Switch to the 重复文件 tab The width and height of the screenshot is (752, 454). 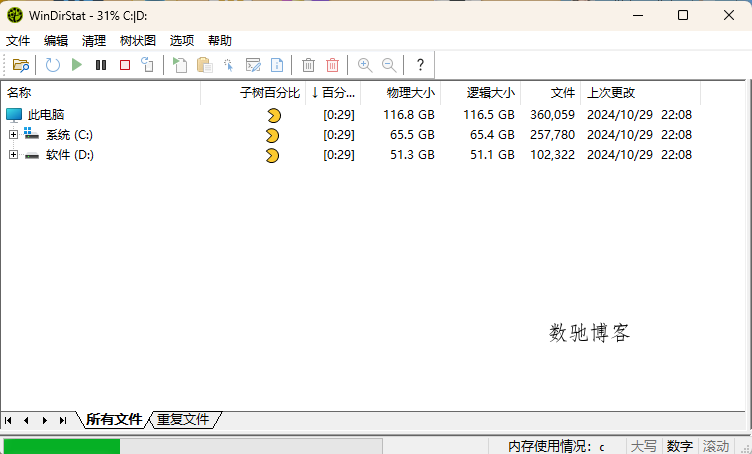[183, 419]
